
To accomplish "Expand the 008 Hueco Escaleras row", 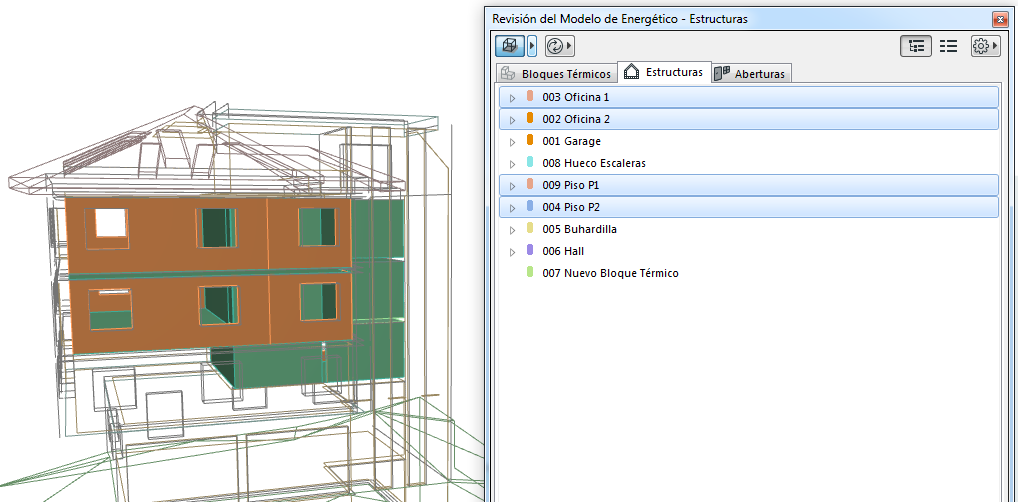I will click(512, 164).
